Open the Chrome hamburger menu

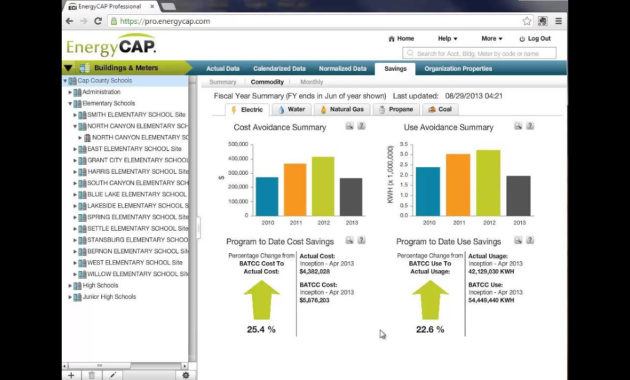[558, 21]
